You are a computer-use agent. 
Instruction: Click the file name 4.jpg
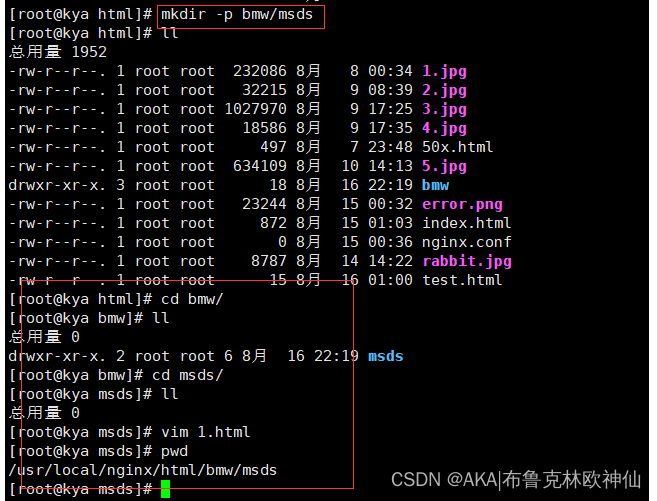[444, 129]
